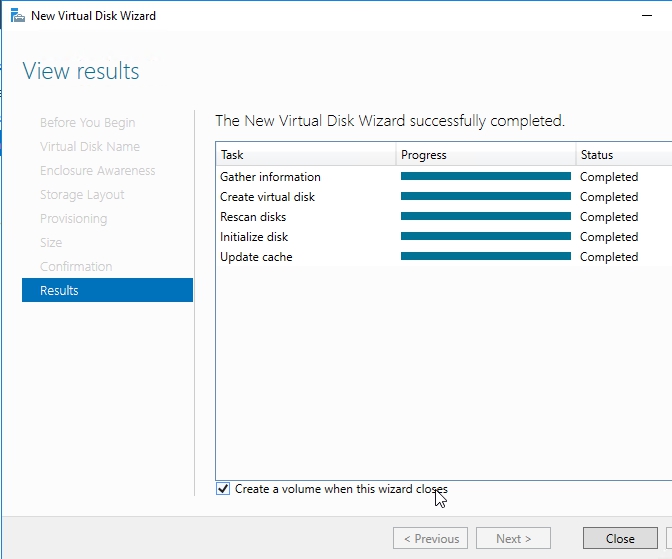This screenshot has height=559, width=672.
Task: Click Completed status for Rescan disks
Action: 609,217
